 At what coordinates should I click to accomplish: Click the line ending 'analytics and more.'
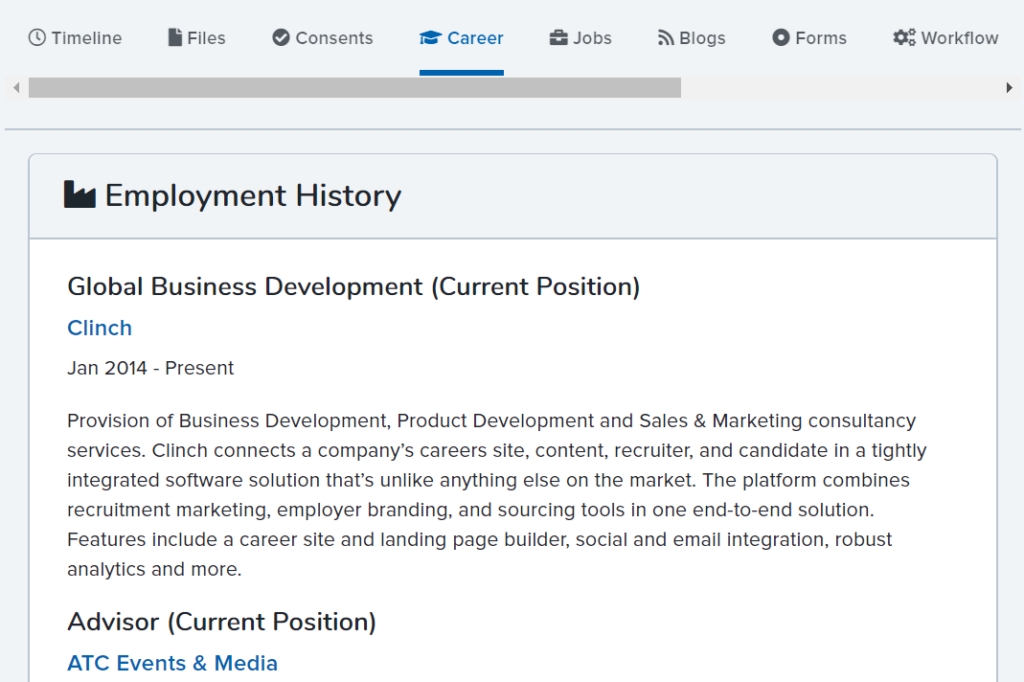tap(154, 569)
